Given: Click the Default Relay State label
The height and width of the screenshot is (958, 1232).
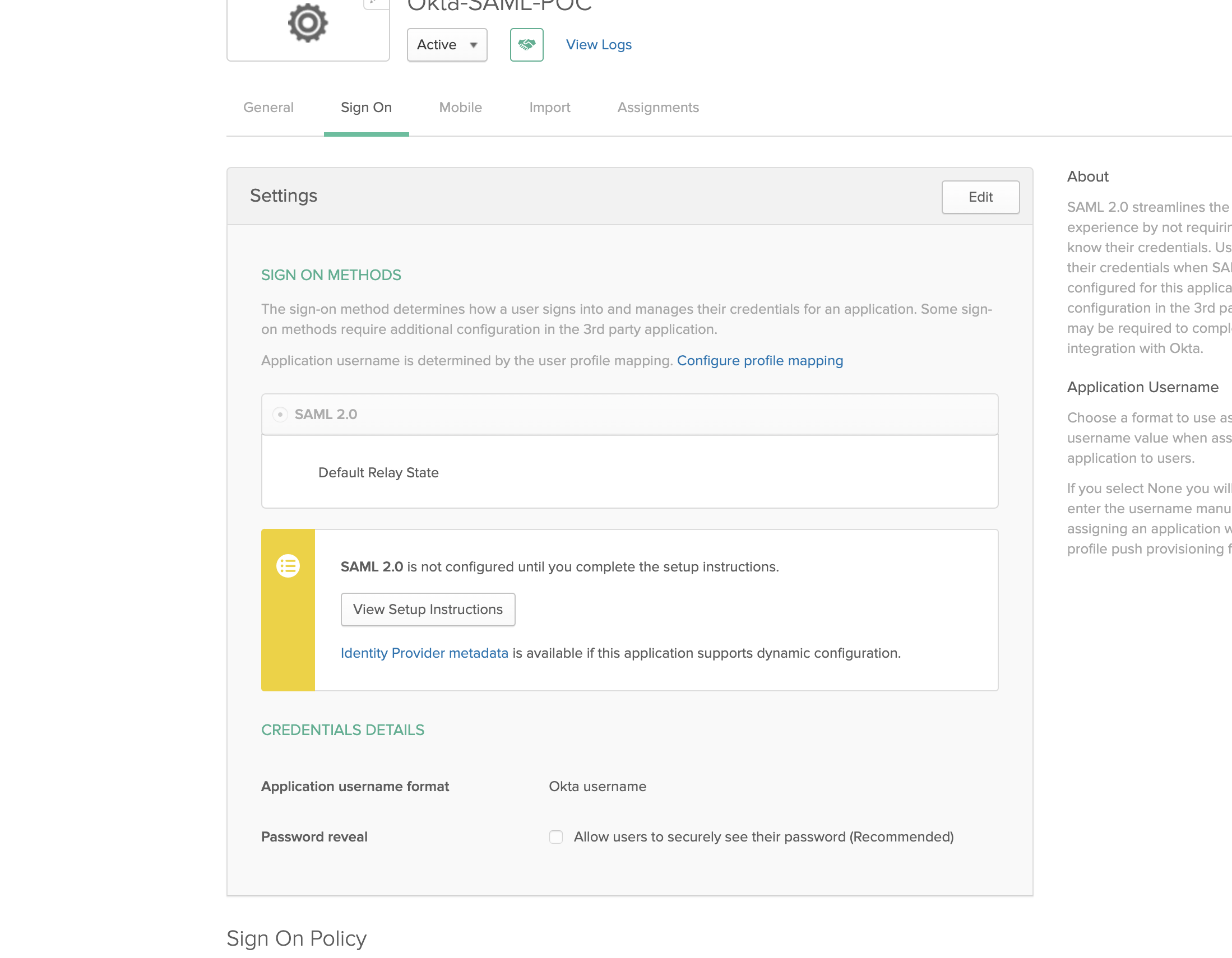Looking at the screenshot, I should tap(378, 472).
